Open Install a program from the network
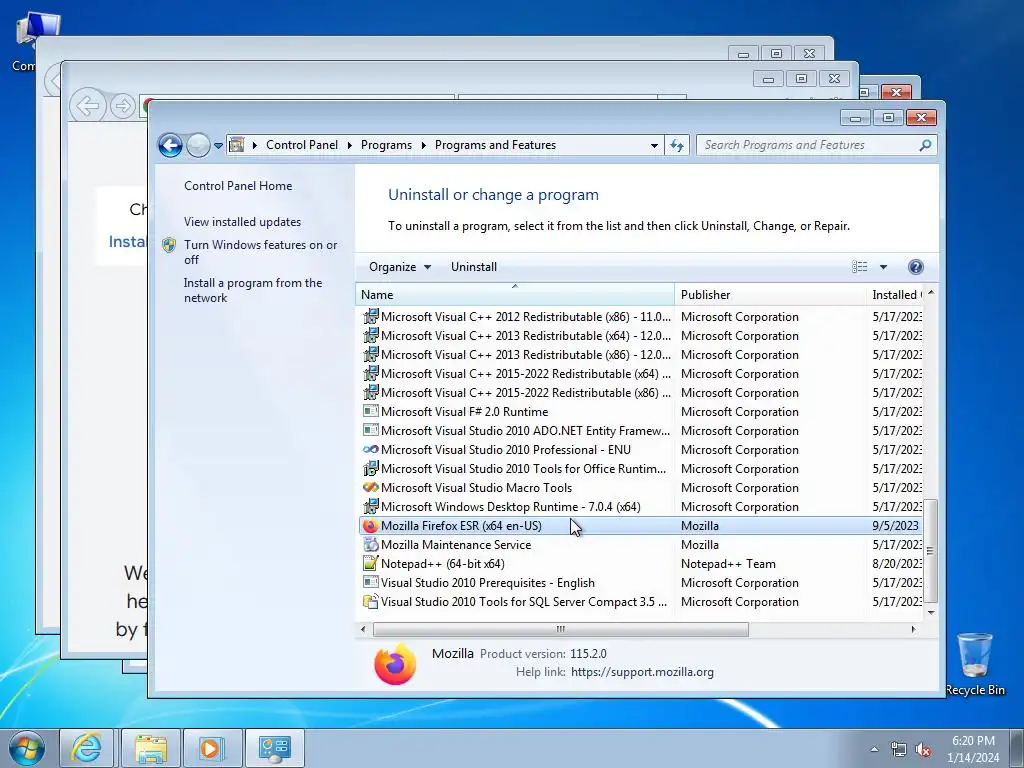The image size is (1024, 768). coord(253,290)
